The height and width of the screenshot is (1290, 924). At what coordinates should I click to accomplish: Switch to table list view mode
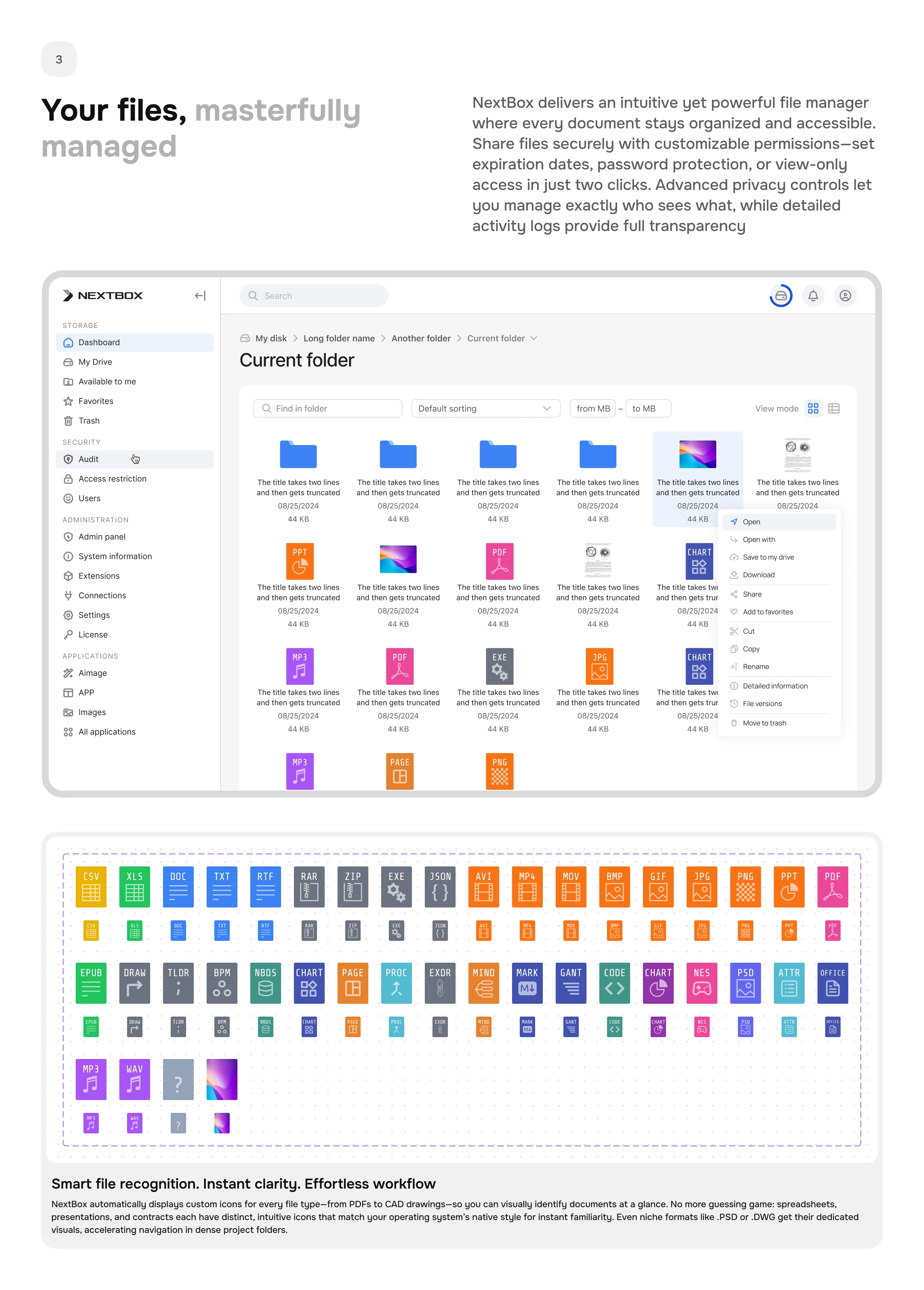point(834,408)
